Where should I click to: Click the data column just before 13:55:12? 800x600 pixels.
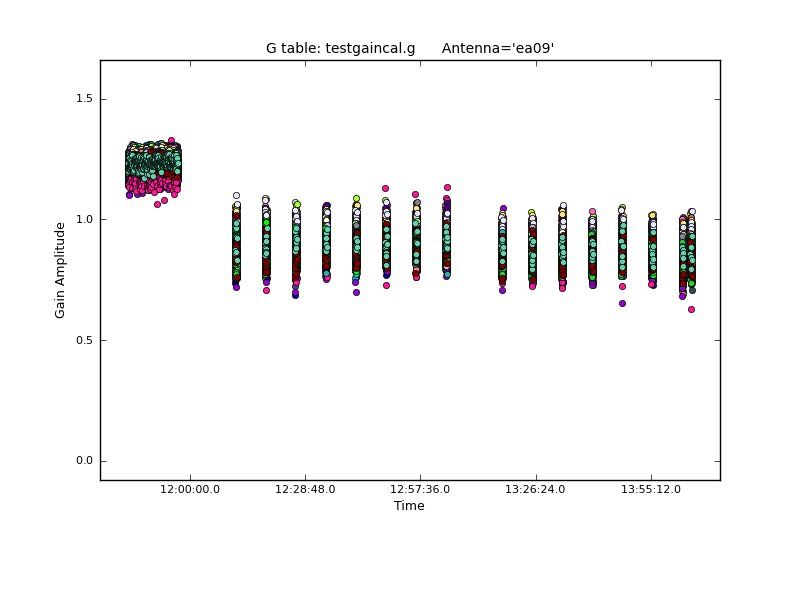coord(622,250)
